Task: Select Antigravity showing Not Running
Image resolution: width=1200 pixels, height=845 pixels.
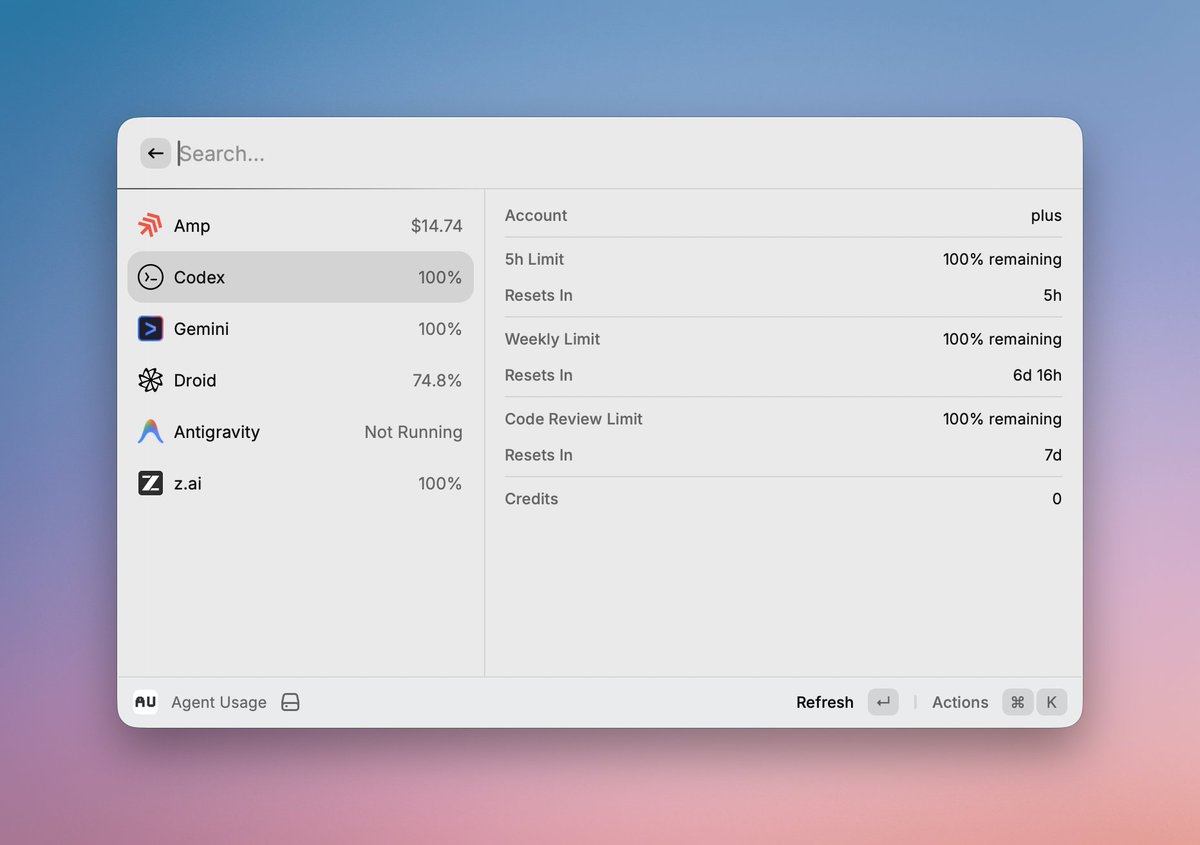Action: (x=300, y=432)
